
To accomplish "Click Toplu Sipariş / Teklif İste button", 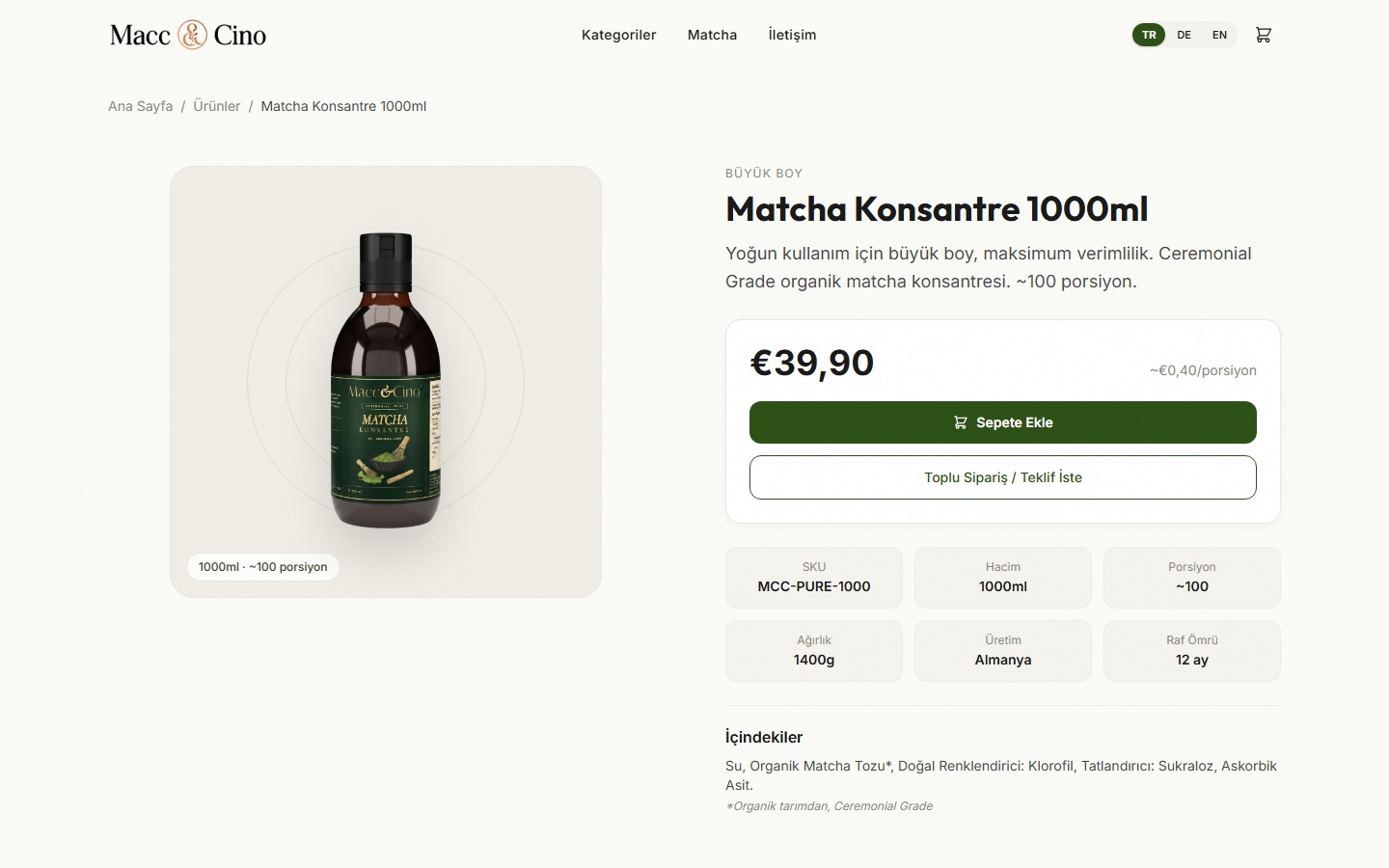I will (1003, 477).
